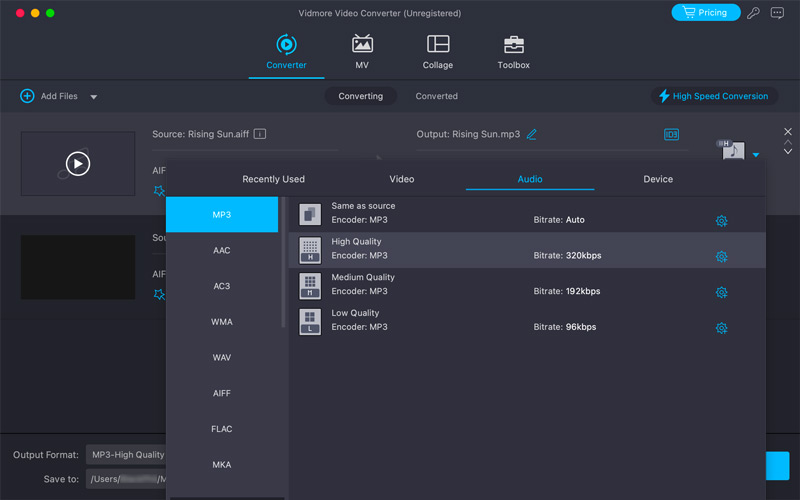Click the Low Quality L preset icon
Image resolution: width=800 pixels, height=500 pixels.
tap(310, 322)
